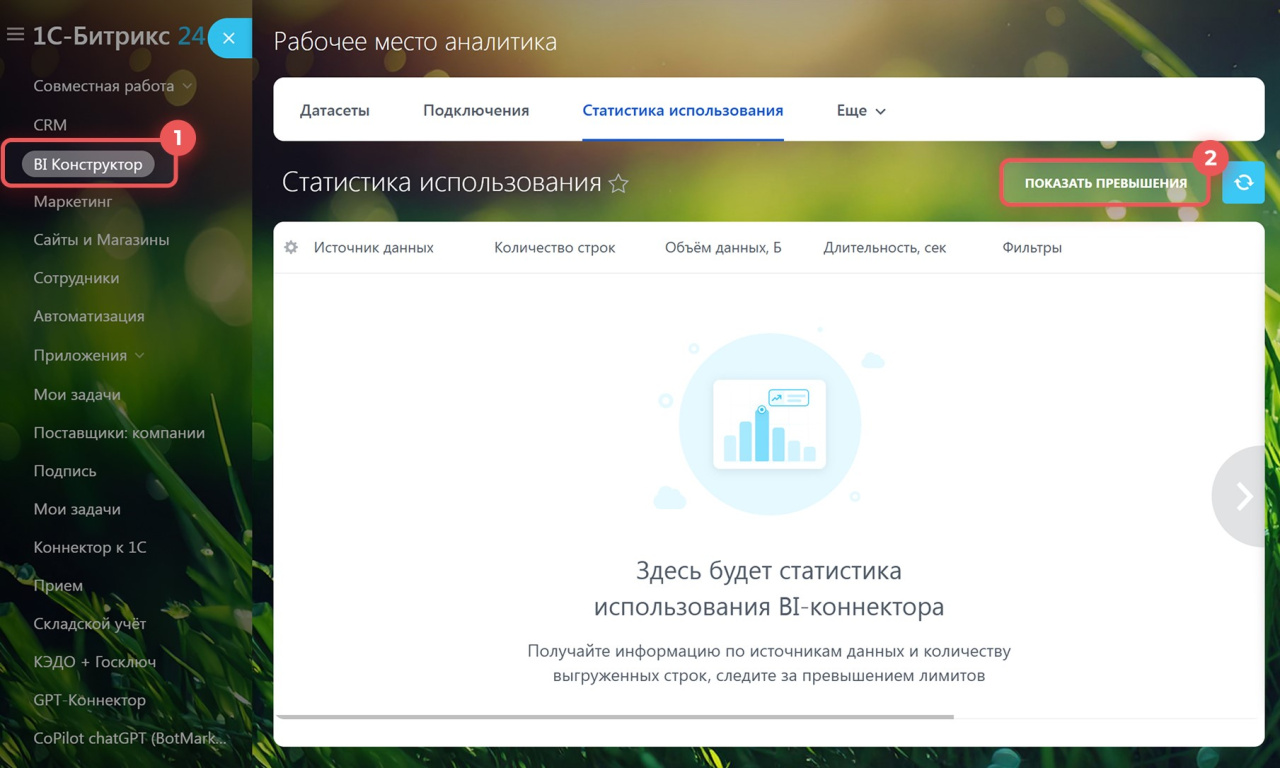The width and height of the screenshot is (1280, 768).
Task: Open Автоматизация in the sidebar
Action: (x=89, y=316)
